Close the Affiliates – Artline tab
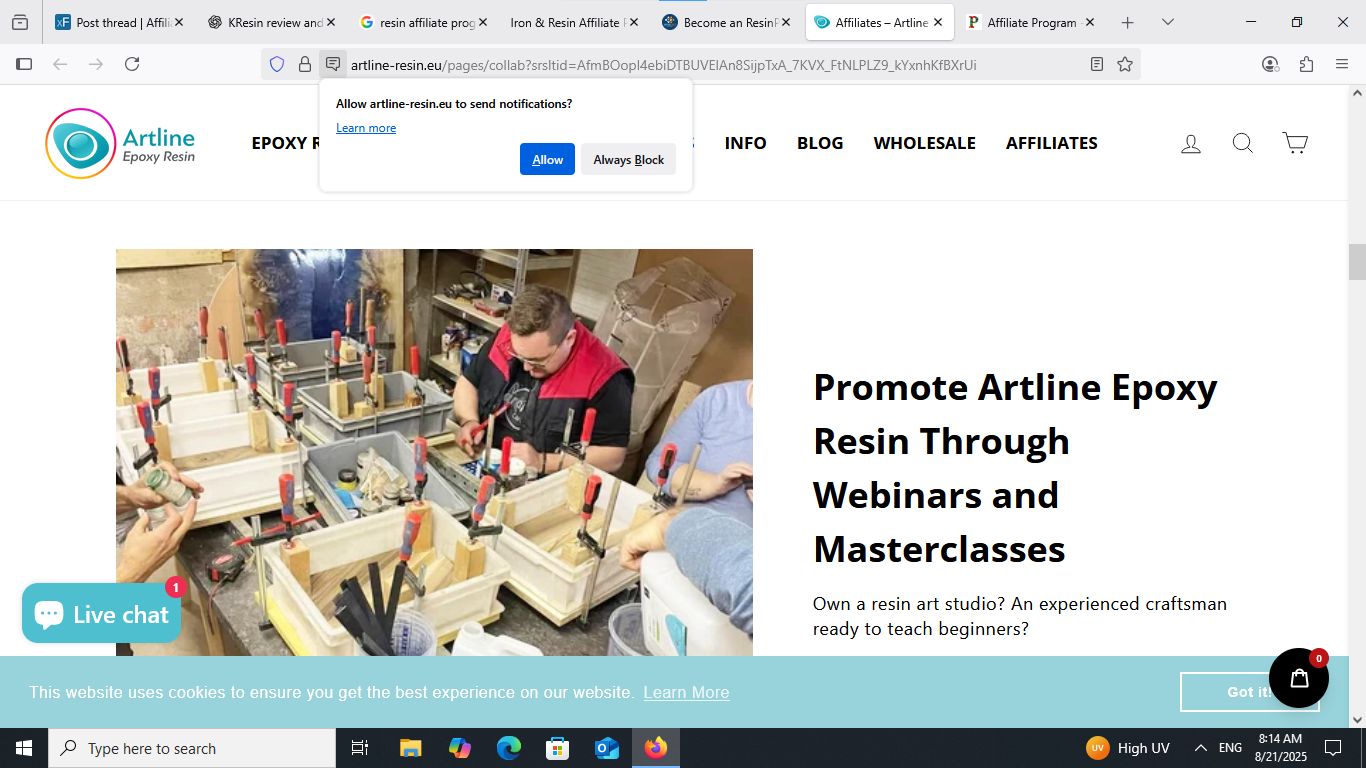 pos(938,22)
